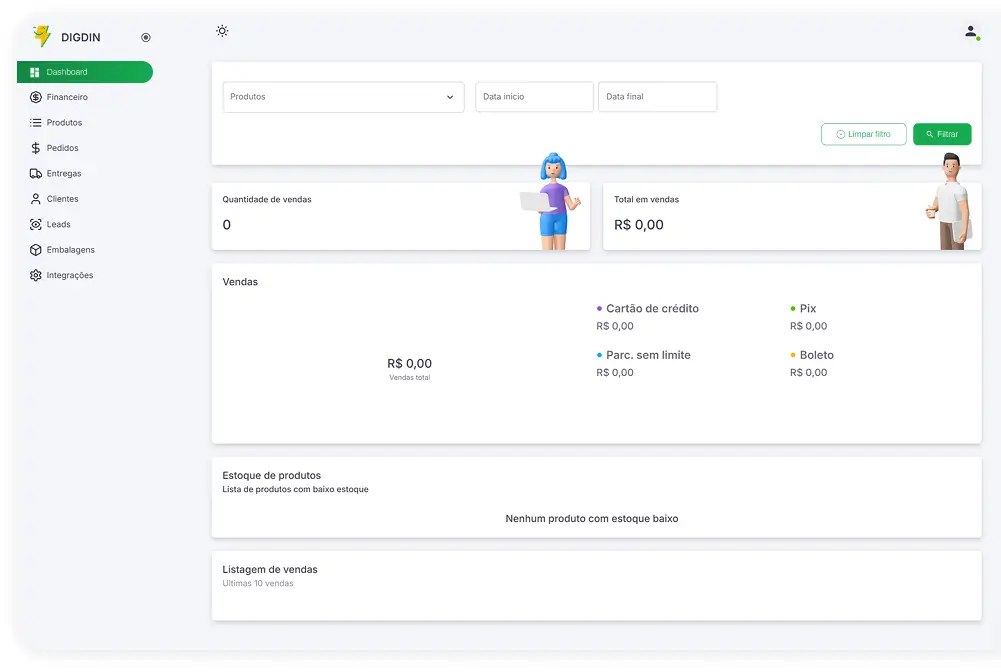Click the Integrações gear icon
The image size is (1001, 672).
[x=36, y=276]
